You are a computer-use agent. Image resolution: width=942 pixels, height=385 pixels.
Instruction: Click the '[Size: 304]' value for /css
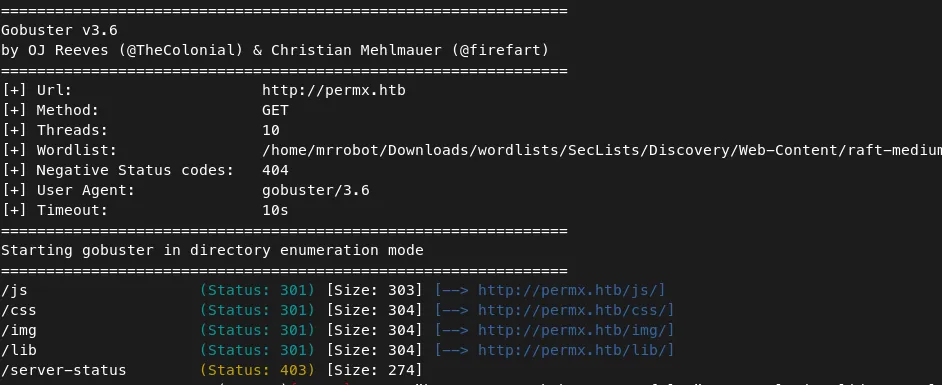pyautogui.click(x=374, y=310)
